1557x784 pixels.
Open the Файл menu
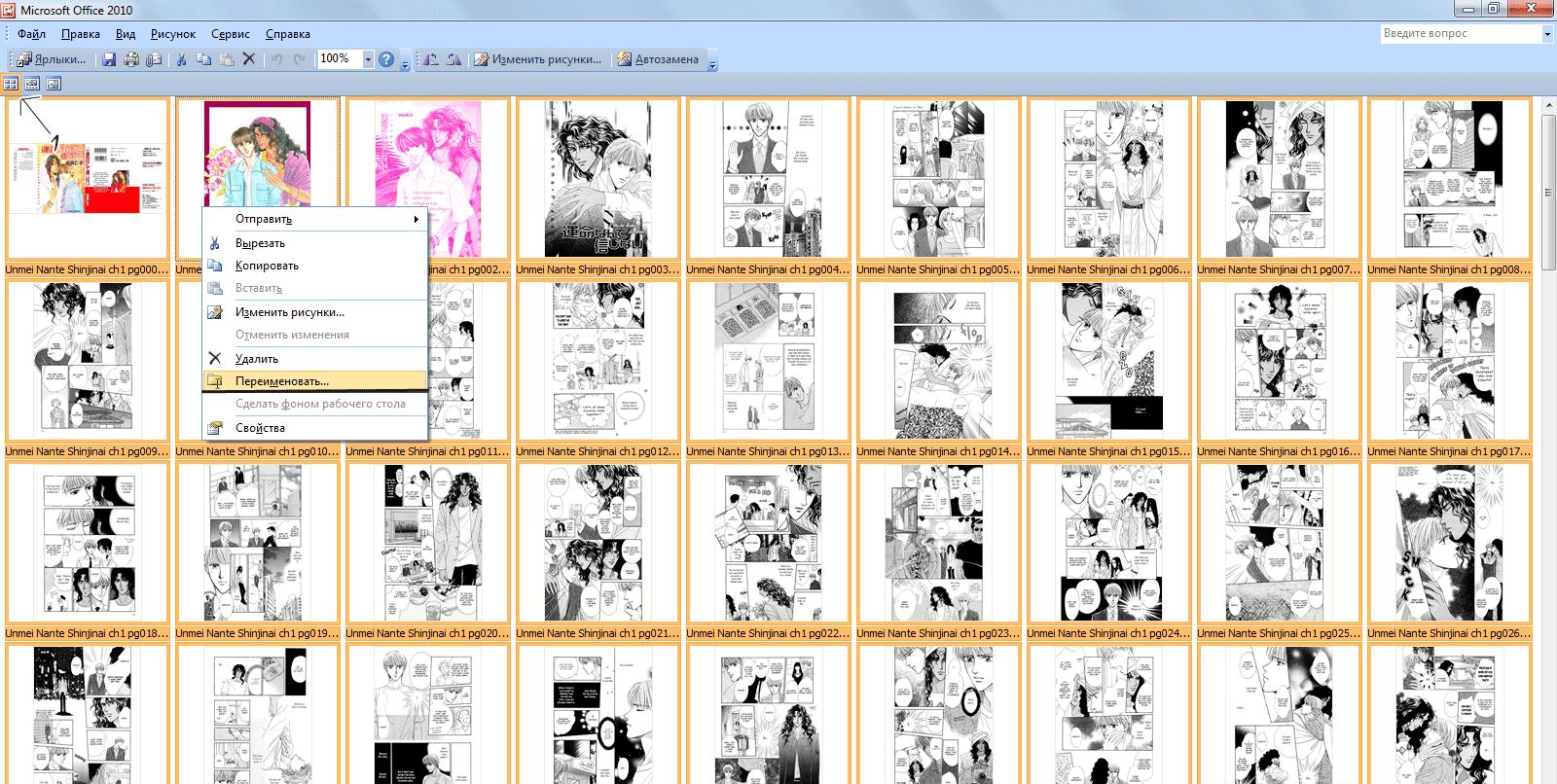[31, 34]
